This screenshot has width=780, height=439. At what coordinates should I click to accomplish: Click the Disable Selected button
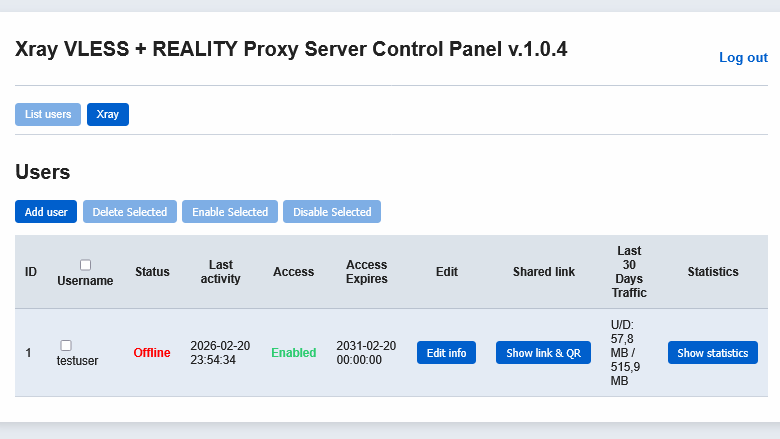332,212
